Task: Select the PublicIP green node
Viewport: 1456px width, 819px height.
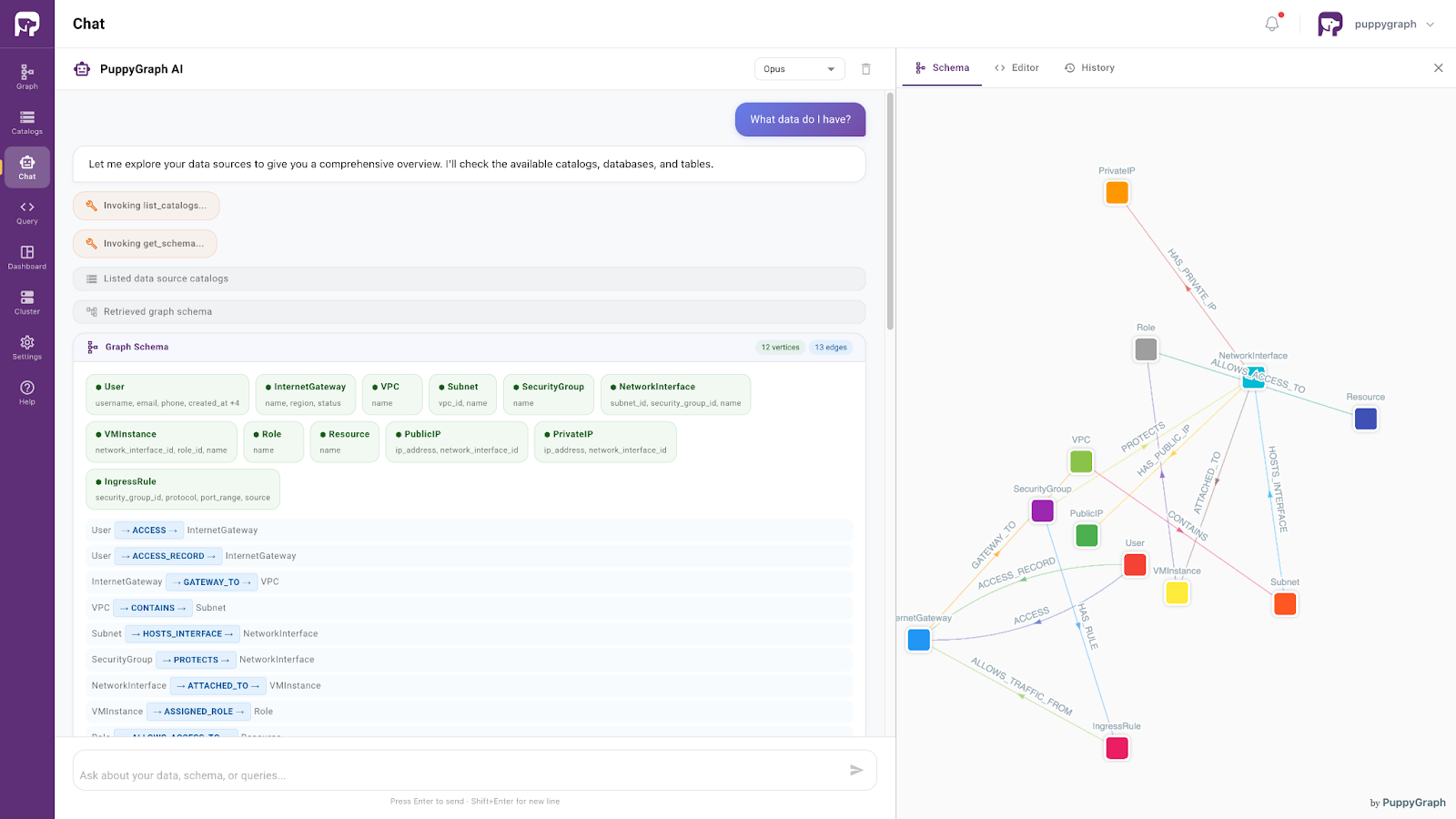Action: pos(1087,535)
